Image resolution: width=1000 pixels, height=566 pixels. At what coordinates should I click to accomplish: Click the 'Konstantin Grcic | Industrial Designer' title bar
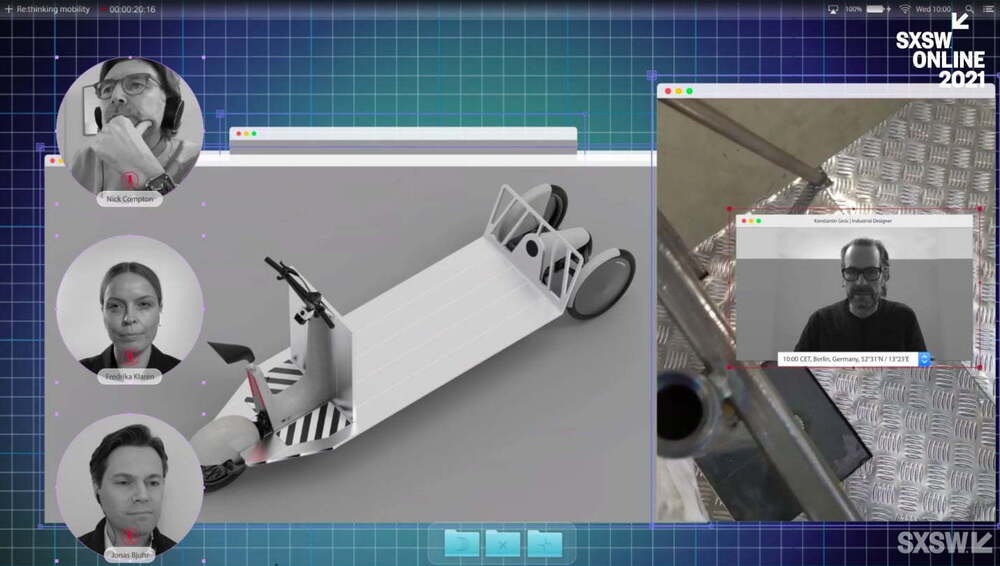click(x=854, y=220)
